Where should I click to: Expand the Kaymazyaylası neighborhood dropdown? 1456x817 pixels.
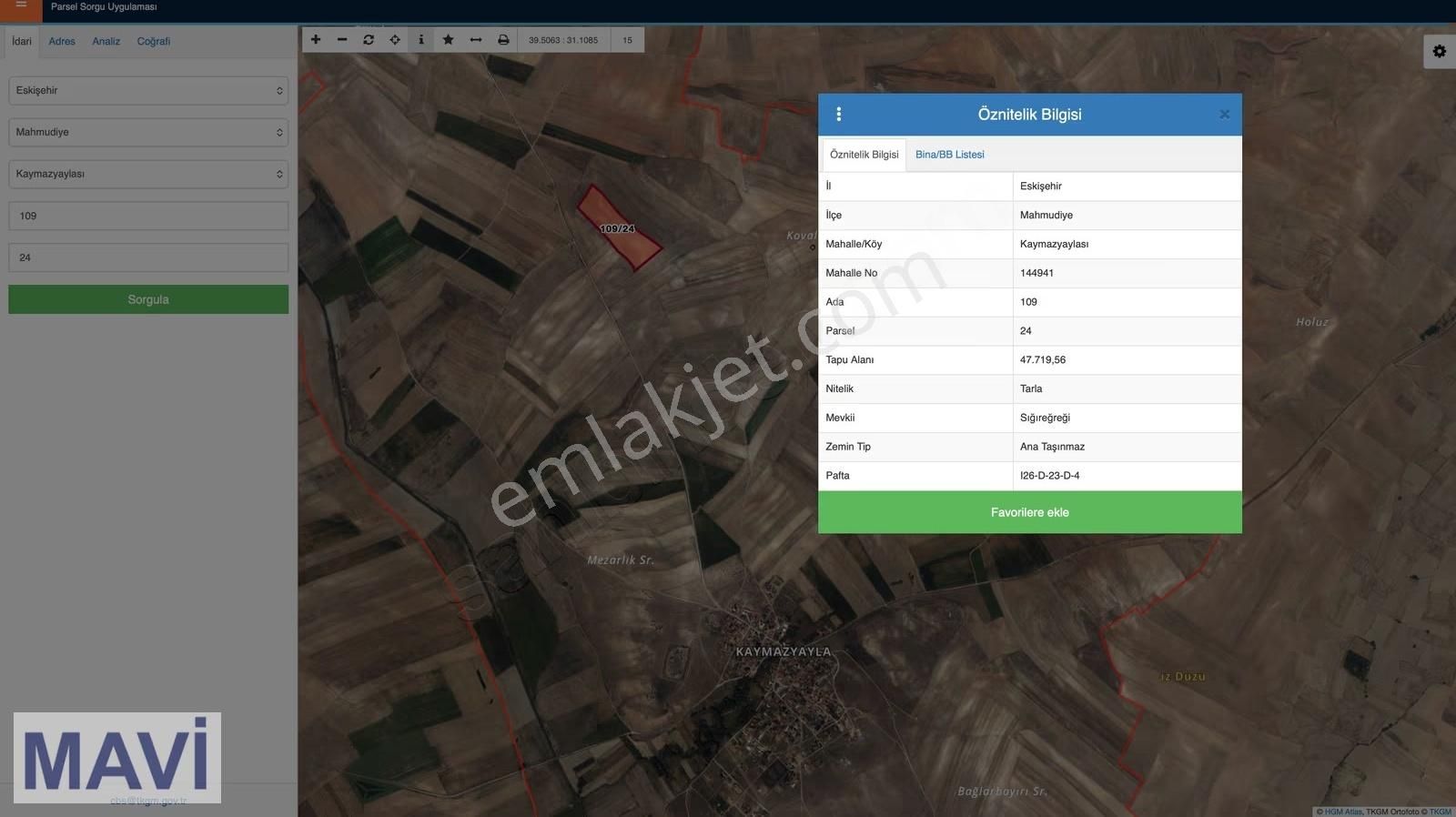(148, 175)
